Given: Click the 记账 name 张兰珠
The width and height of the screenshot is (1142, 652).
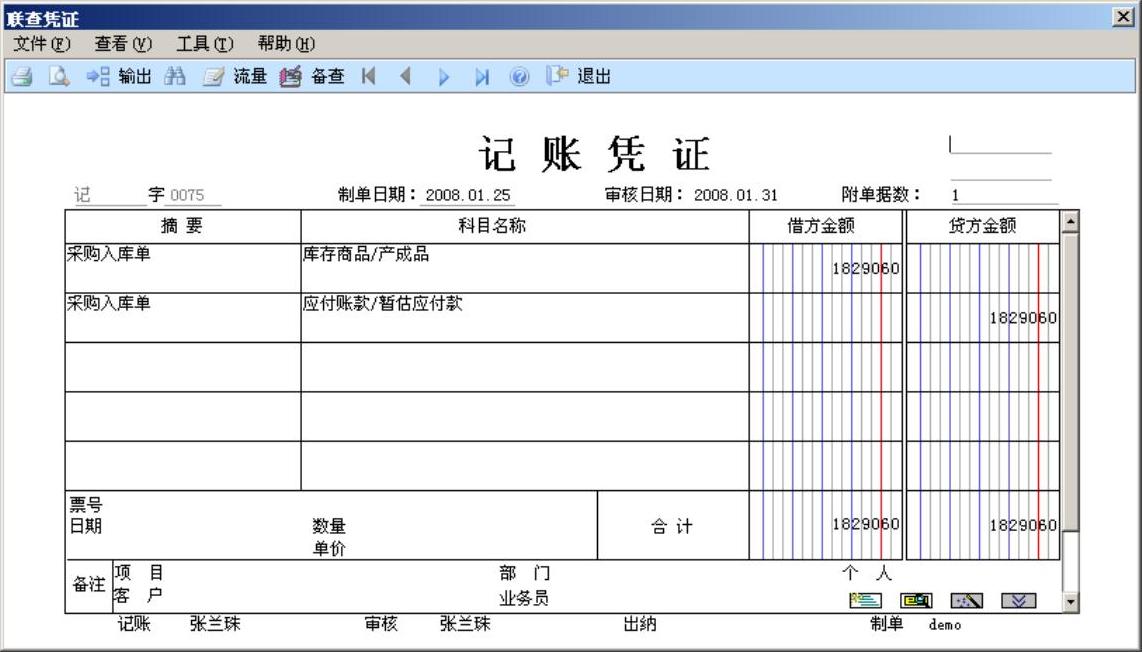Looking at the screenshot, I should click(215, 624).
